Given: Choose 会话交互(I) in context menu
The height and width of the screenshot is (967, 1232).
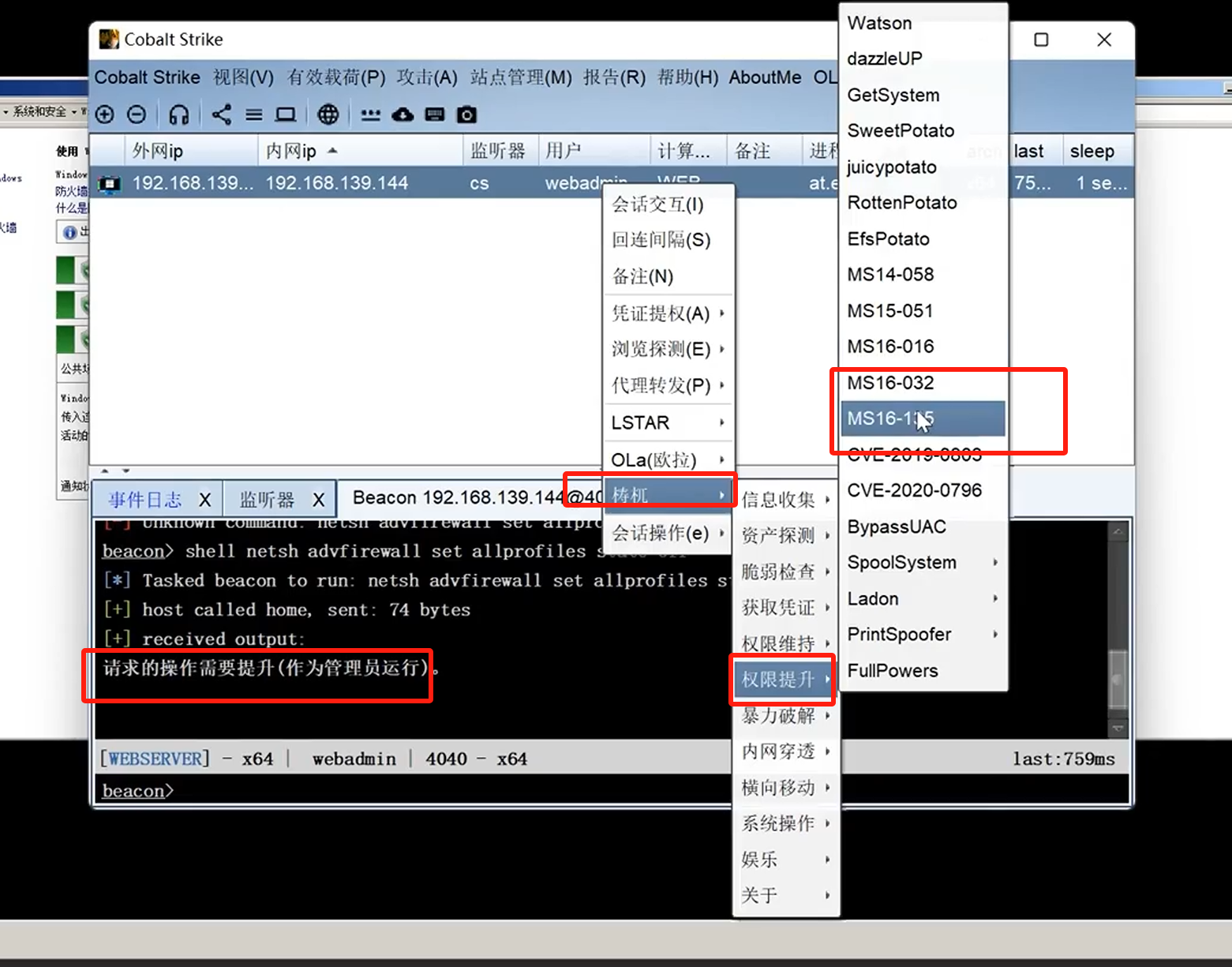Looking at the screenshot, I should click(x=668, y=205).
